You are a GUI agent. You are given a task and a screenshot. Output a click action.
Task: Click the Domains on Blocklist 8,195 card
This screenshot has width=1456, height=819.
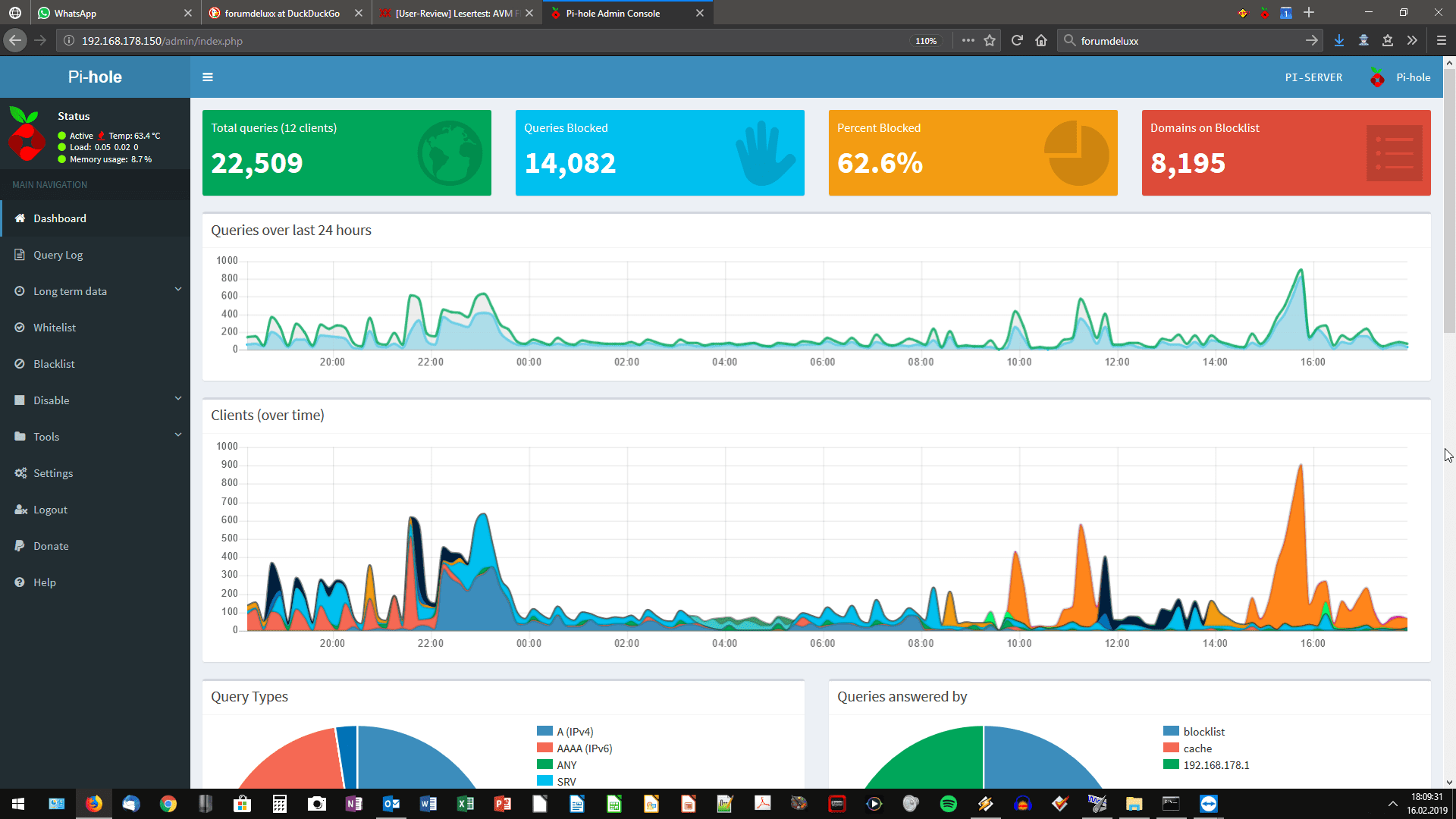[x=1286, y=153]
